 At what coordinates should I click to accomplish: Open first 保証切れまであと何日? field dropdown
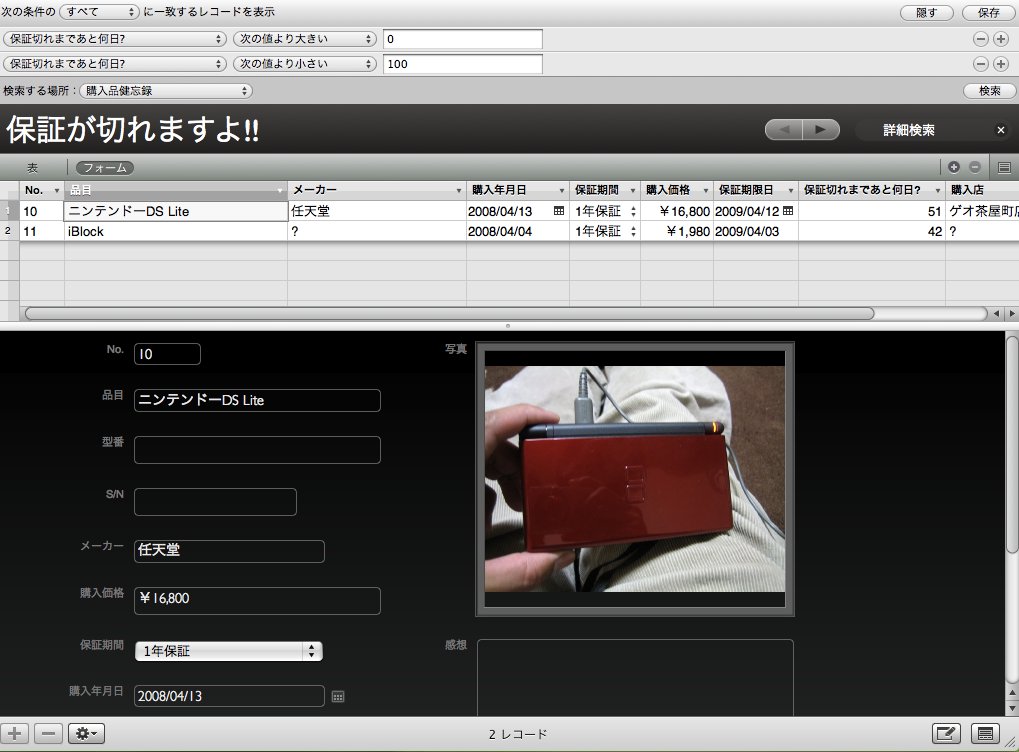114,39
